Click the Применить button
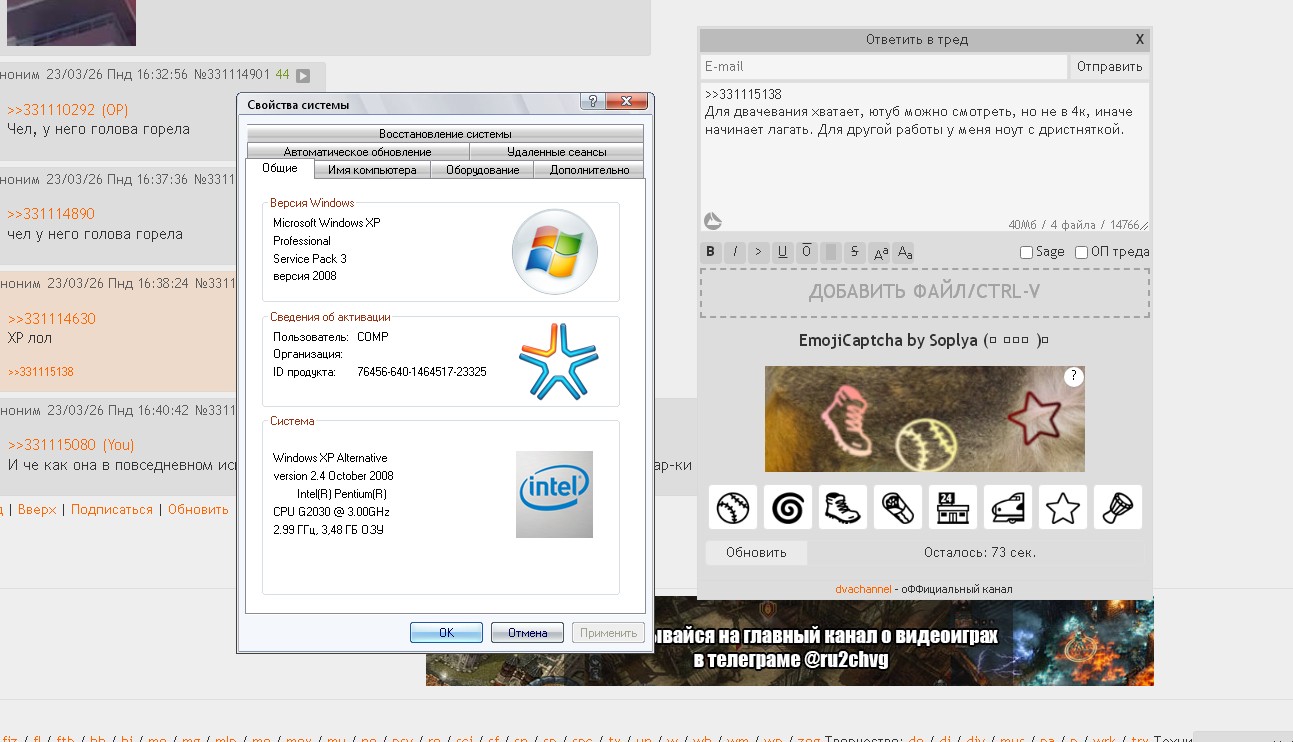This screenshot has height=742, width=1293. pyautogui.click(x=609, y=633)
